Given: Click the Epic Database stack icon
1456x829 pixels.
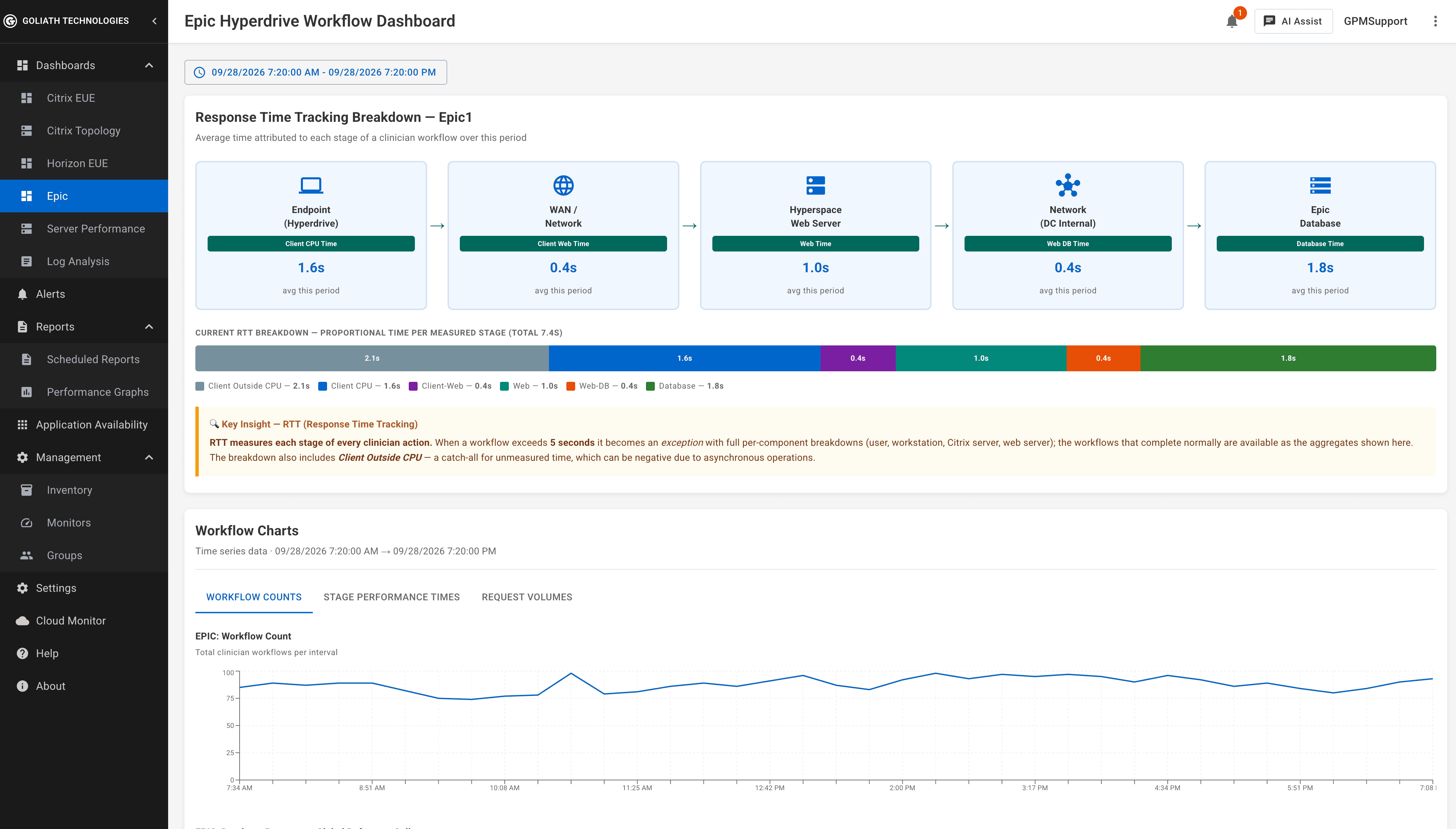Looking at the screenshot, I should click(1320, 185).
